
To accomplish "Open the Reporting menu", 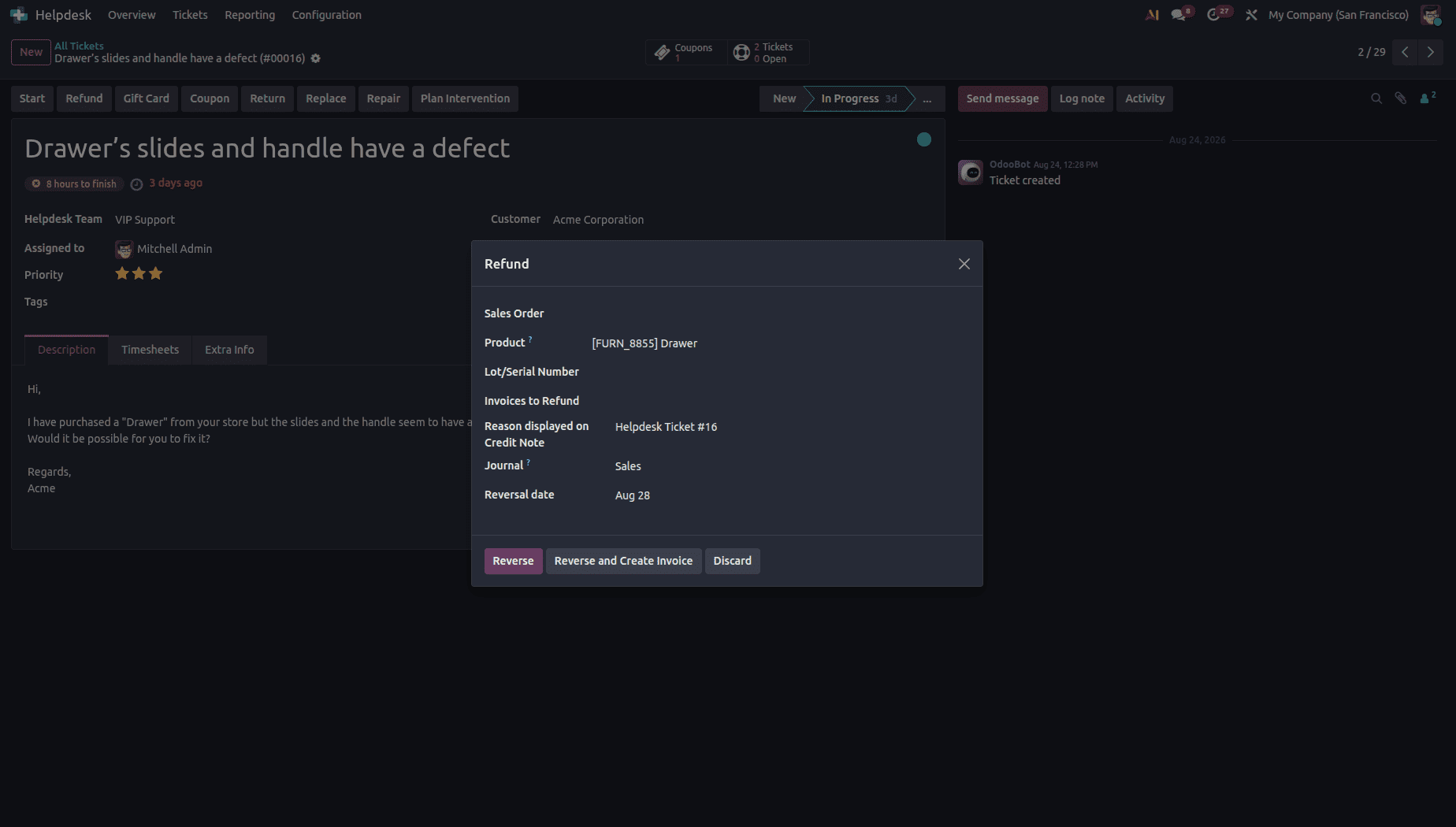I will pos(250,15).
